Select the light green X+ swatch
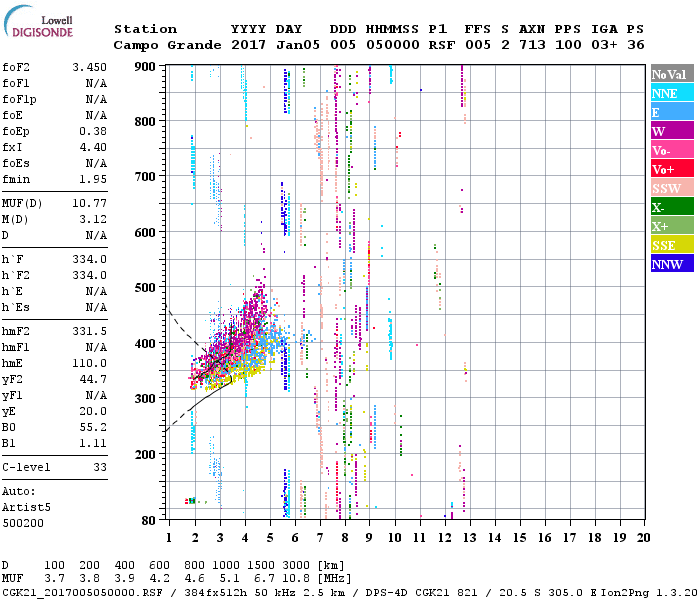 pyautogui.click(x=672, y=226)
